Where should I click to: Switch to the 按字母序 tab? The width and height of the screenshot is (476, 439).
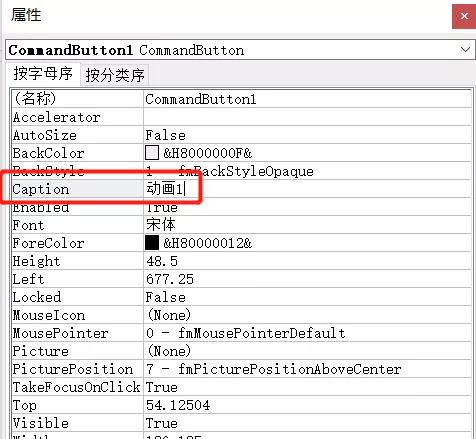click(x=43, y=74)
